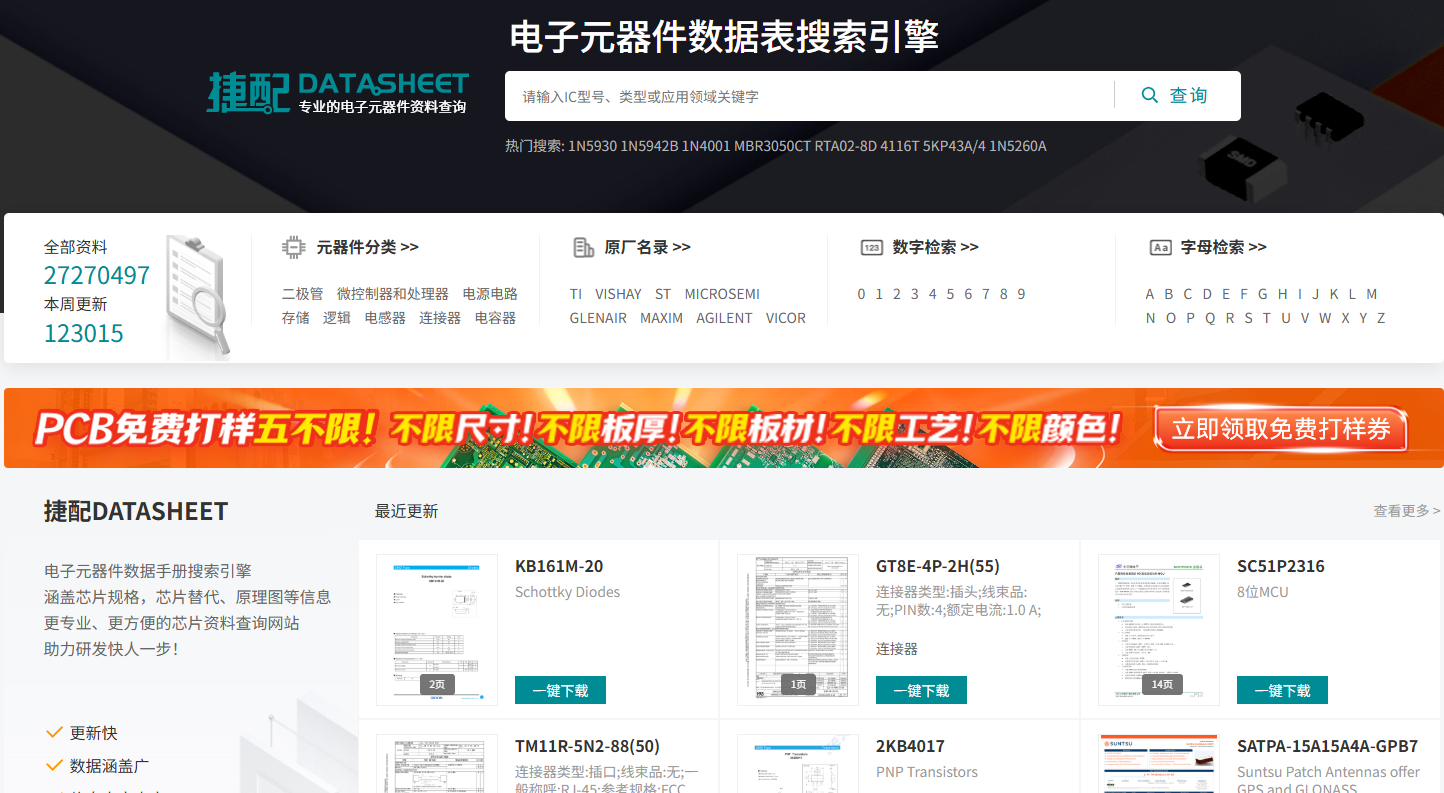
Task: Focus the IC型号 search input field
Action: [810, 96]
